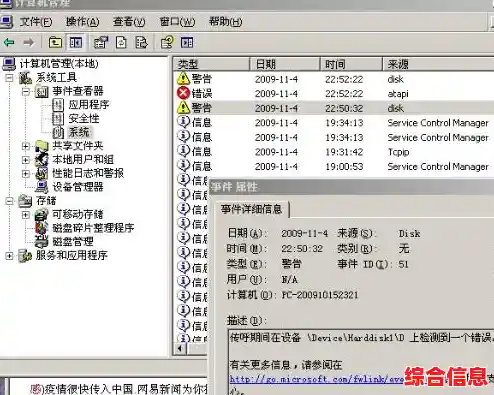Click the 设备管理器 label in tree
494x395 pixels.
[78, 187]
